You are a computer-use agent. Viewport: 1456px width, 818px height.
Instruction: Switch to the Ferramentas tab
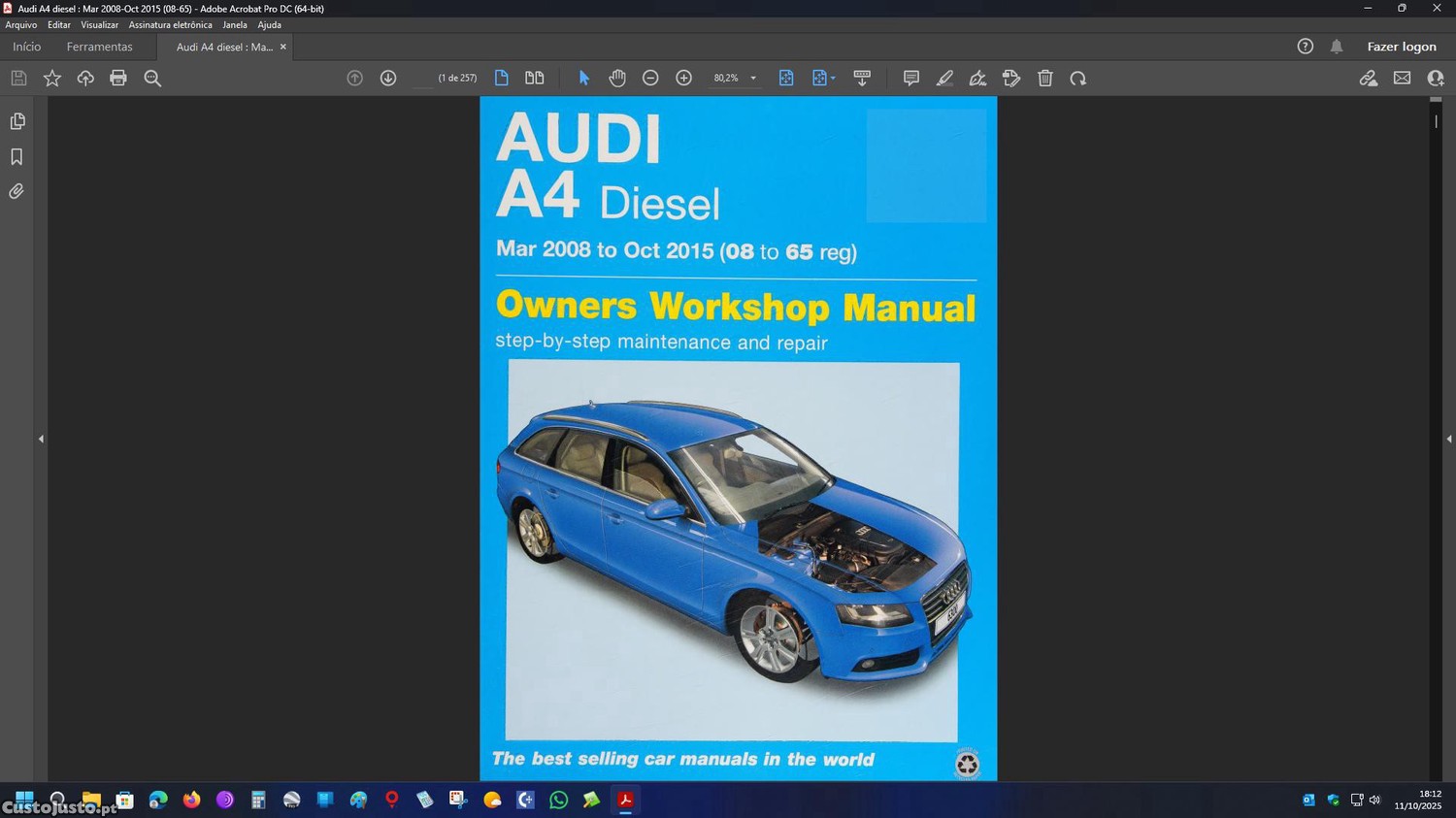[x=99, y=47]
